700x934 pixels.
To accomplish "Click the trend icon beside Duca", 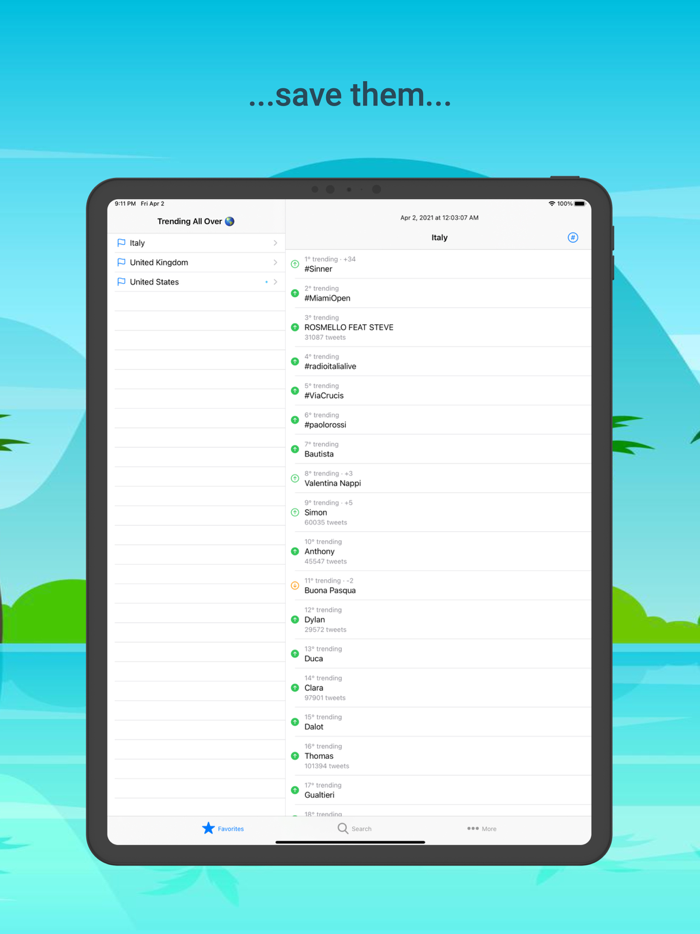I will click(x=295, y=654).
